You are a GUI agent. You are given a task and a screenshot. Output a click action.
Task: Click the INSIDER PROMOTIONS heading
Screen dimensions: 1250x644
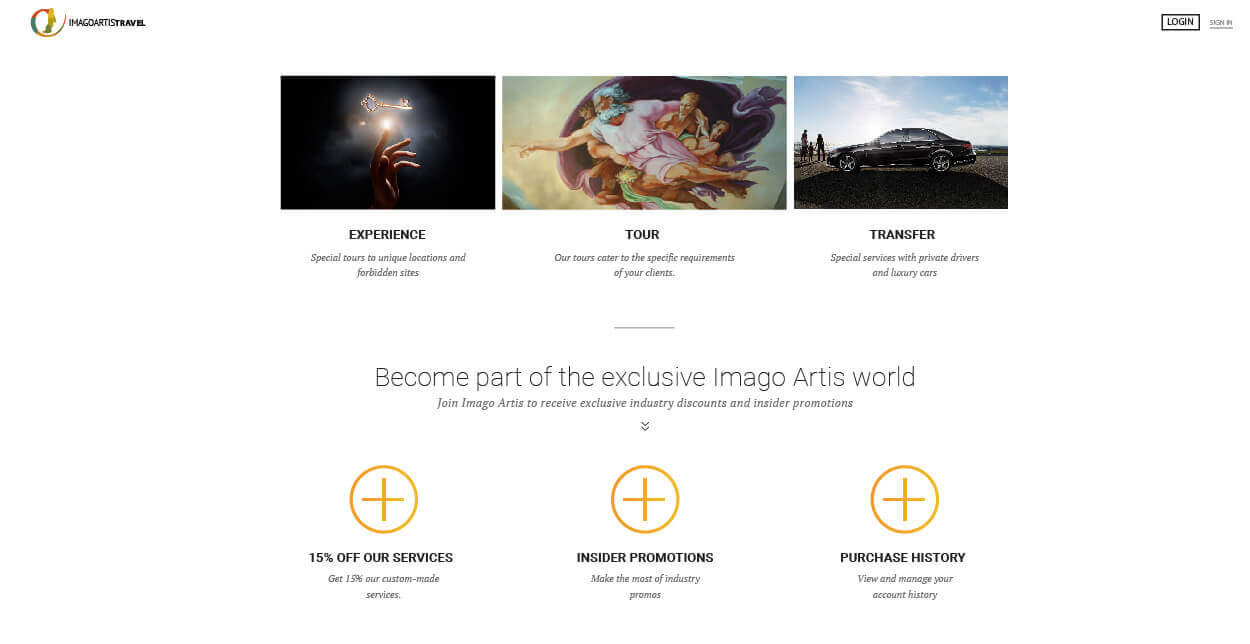[x=645, y=558]
